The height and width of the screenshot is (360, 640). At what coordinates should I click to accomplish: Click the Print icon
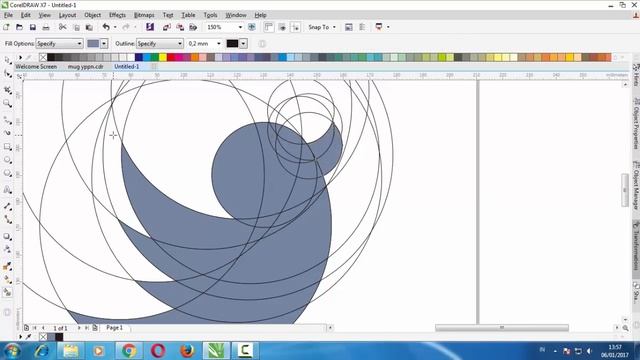(46, 27)
